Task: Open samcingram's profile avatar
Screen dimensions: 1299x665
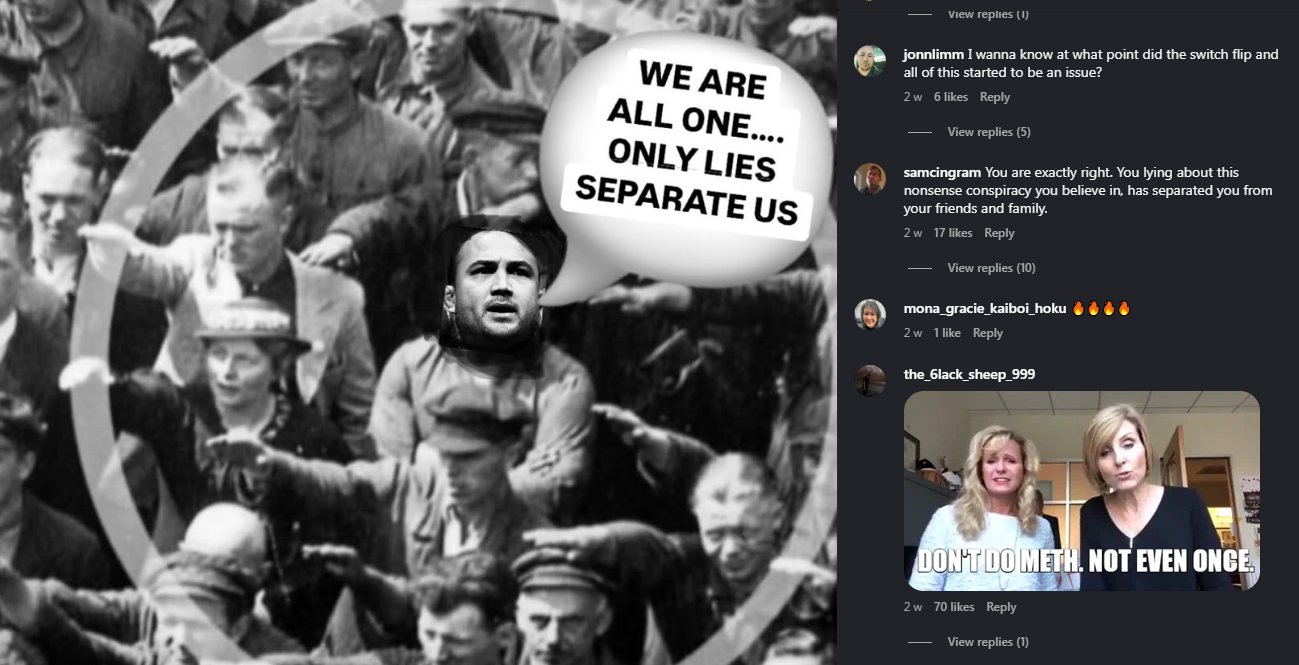Action: pos(869,178)
